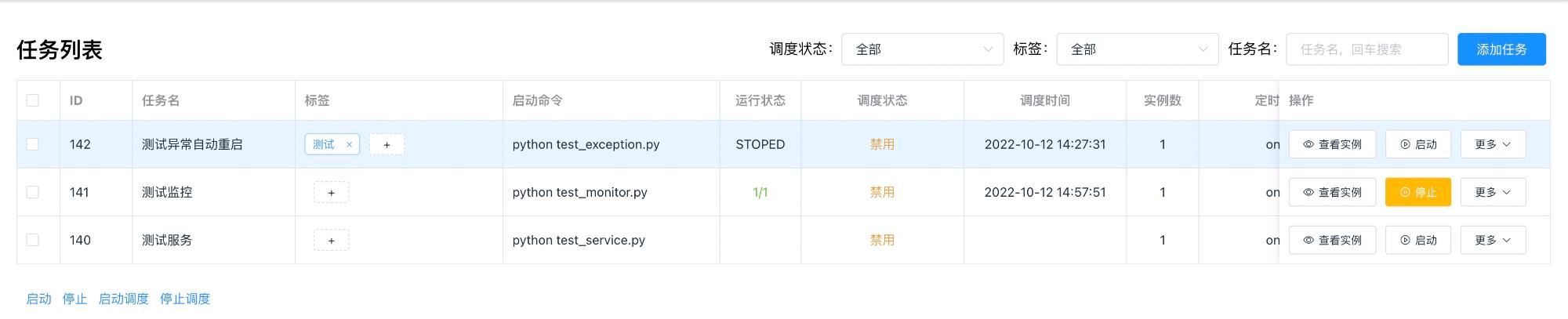Add a tag to task 141 with plus
The width and height of the screenshot is (1568, 319).
(x=331, y=192)
